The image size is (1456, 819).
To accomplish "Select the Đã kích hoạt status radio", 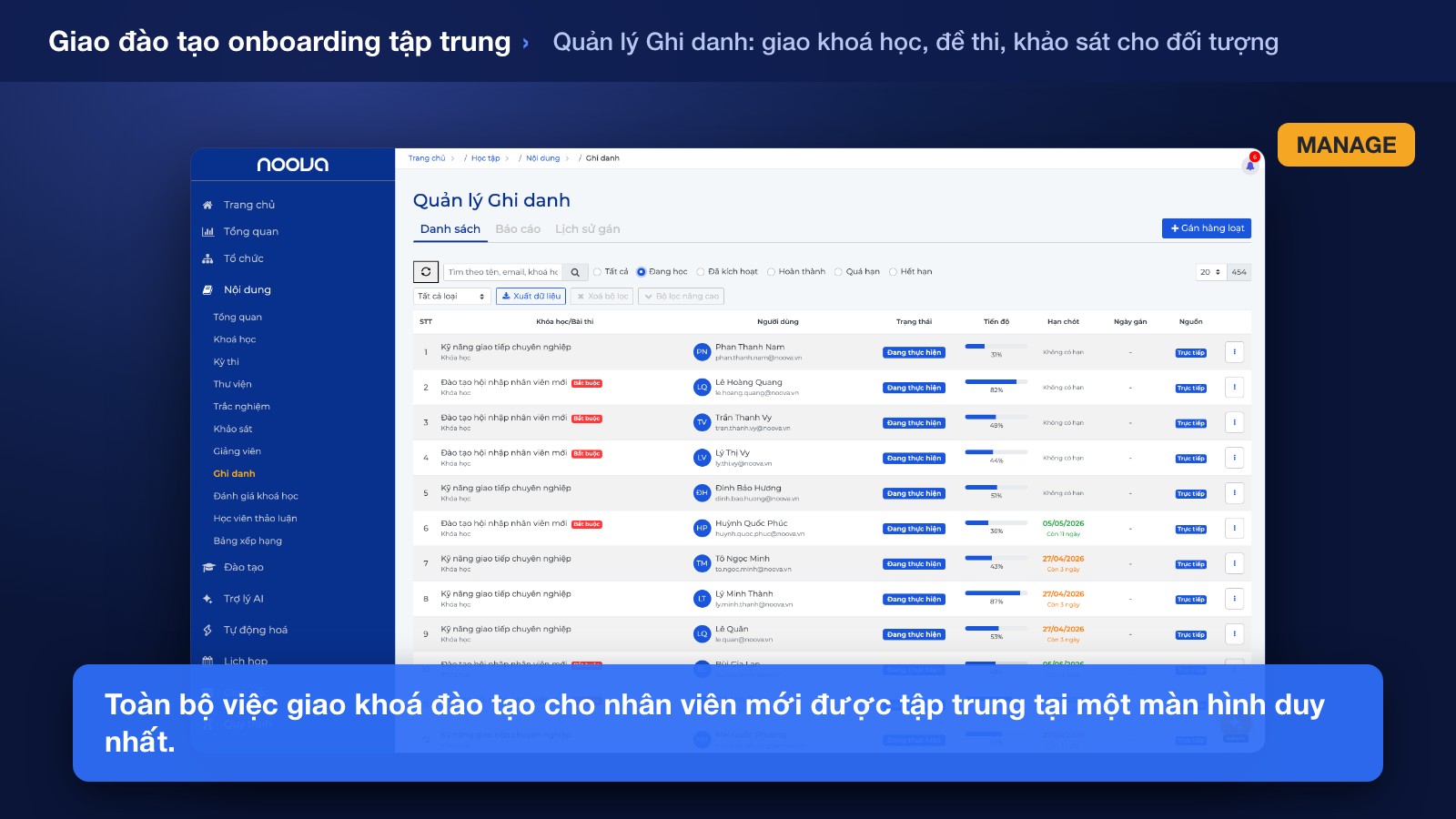I will (701, 271).
